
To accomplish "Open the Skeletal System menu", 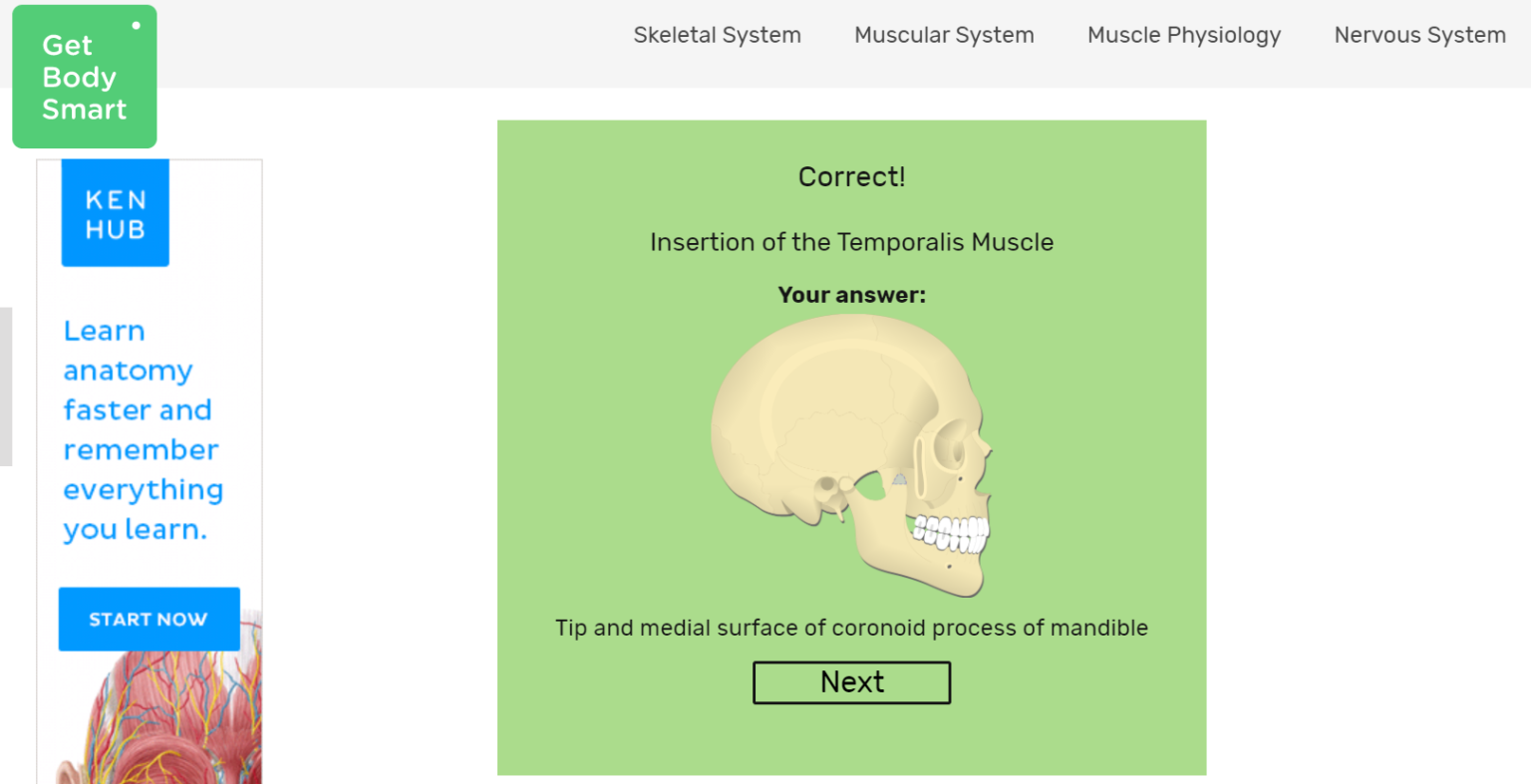I will [x=717, y=35].
